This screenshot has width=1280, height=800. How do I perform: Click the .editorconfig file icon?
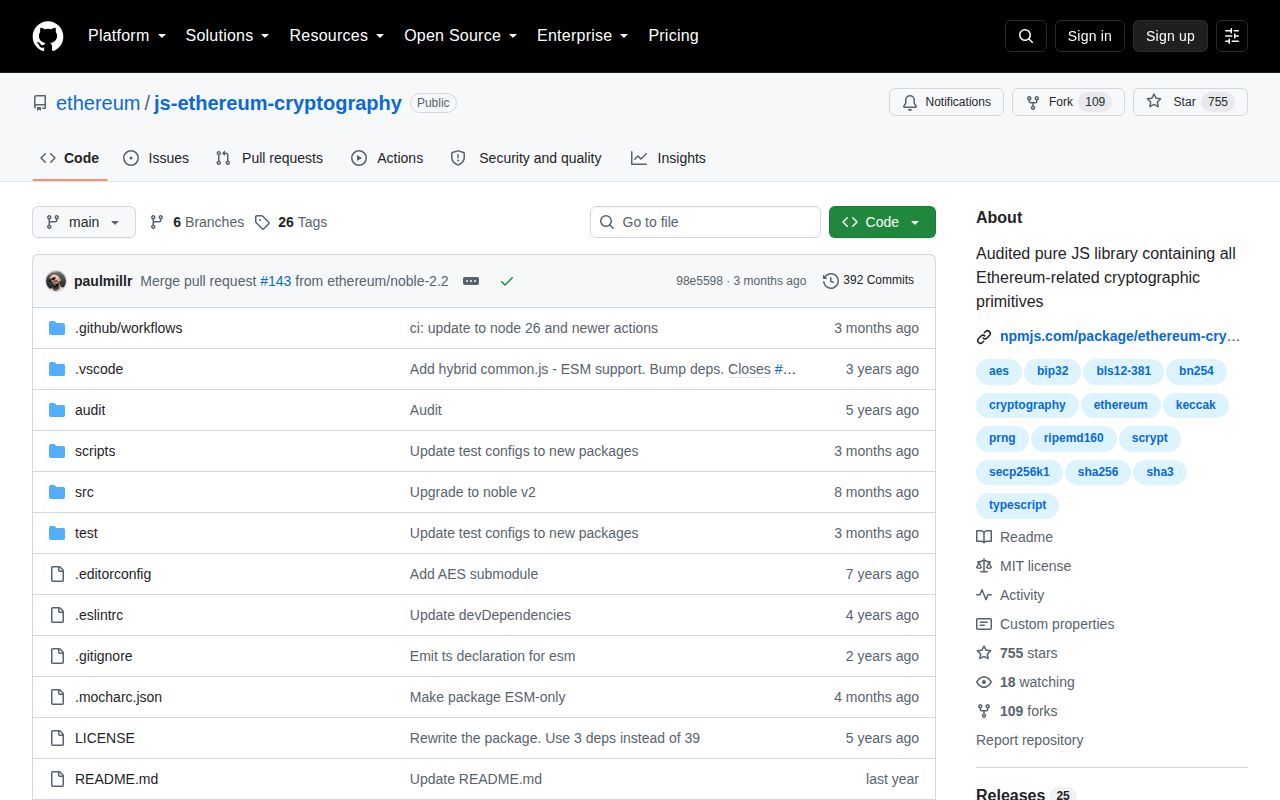pyautogui.click(x=57, y=574)
